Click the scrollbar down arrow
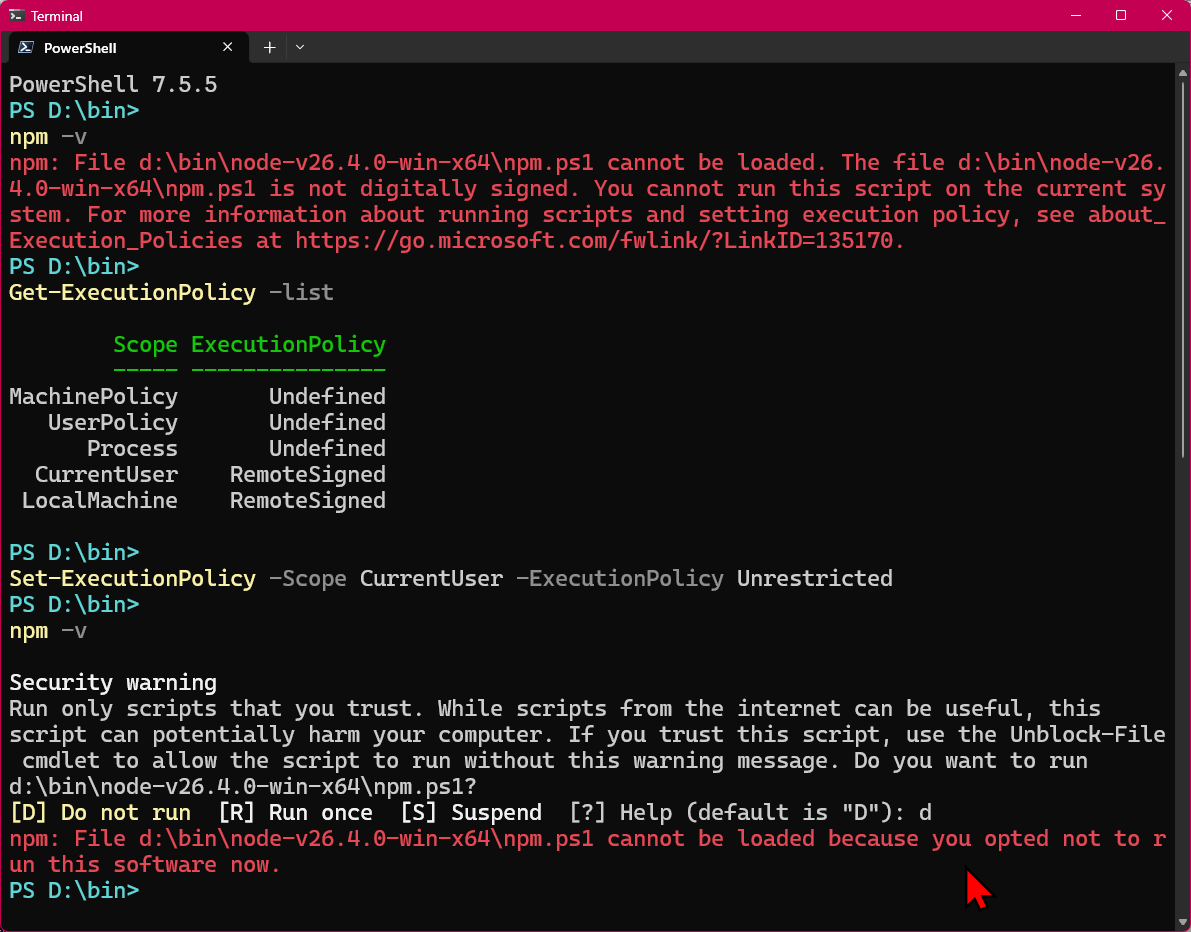This screenshot has height=932, width=1191. pyautogui.click(x=1183, y=922)
